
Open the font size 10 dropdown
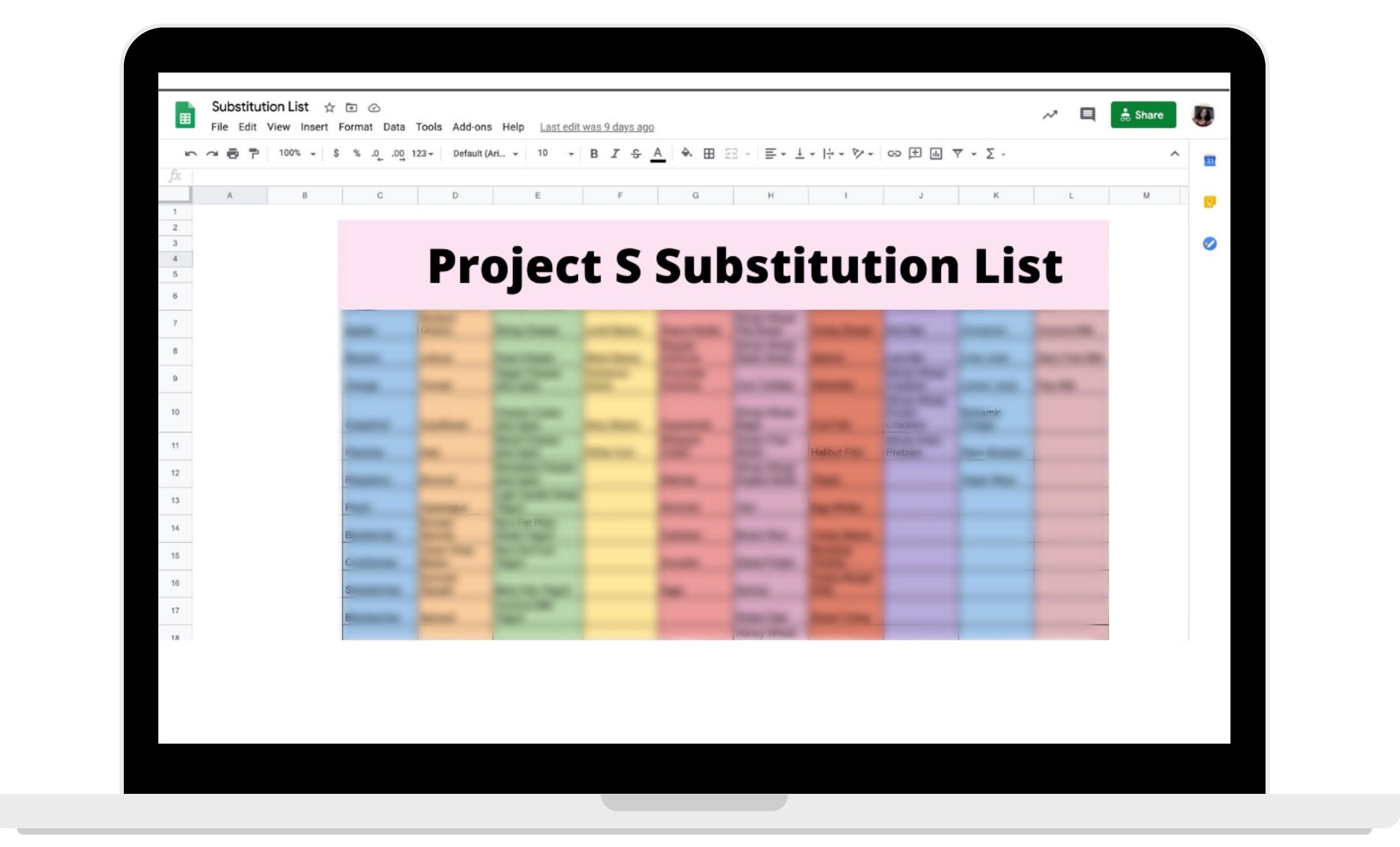(555, 153)
